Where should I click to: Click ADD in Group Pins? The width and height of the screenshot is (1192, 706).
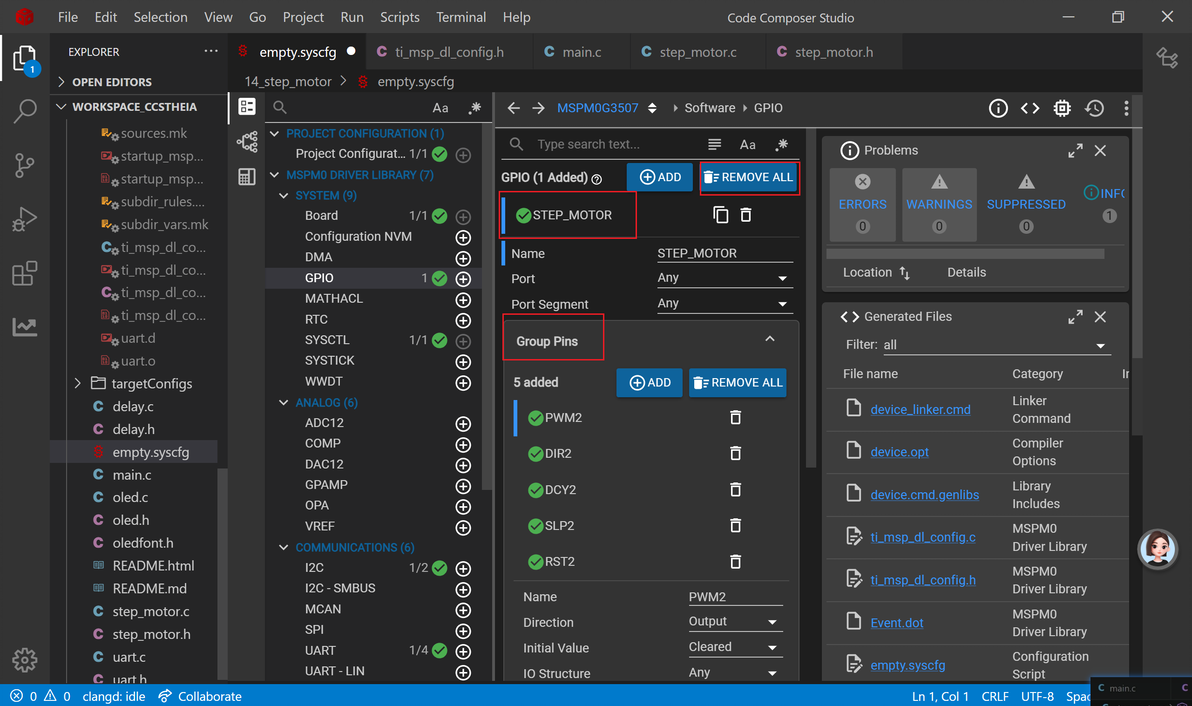(650, 382)
